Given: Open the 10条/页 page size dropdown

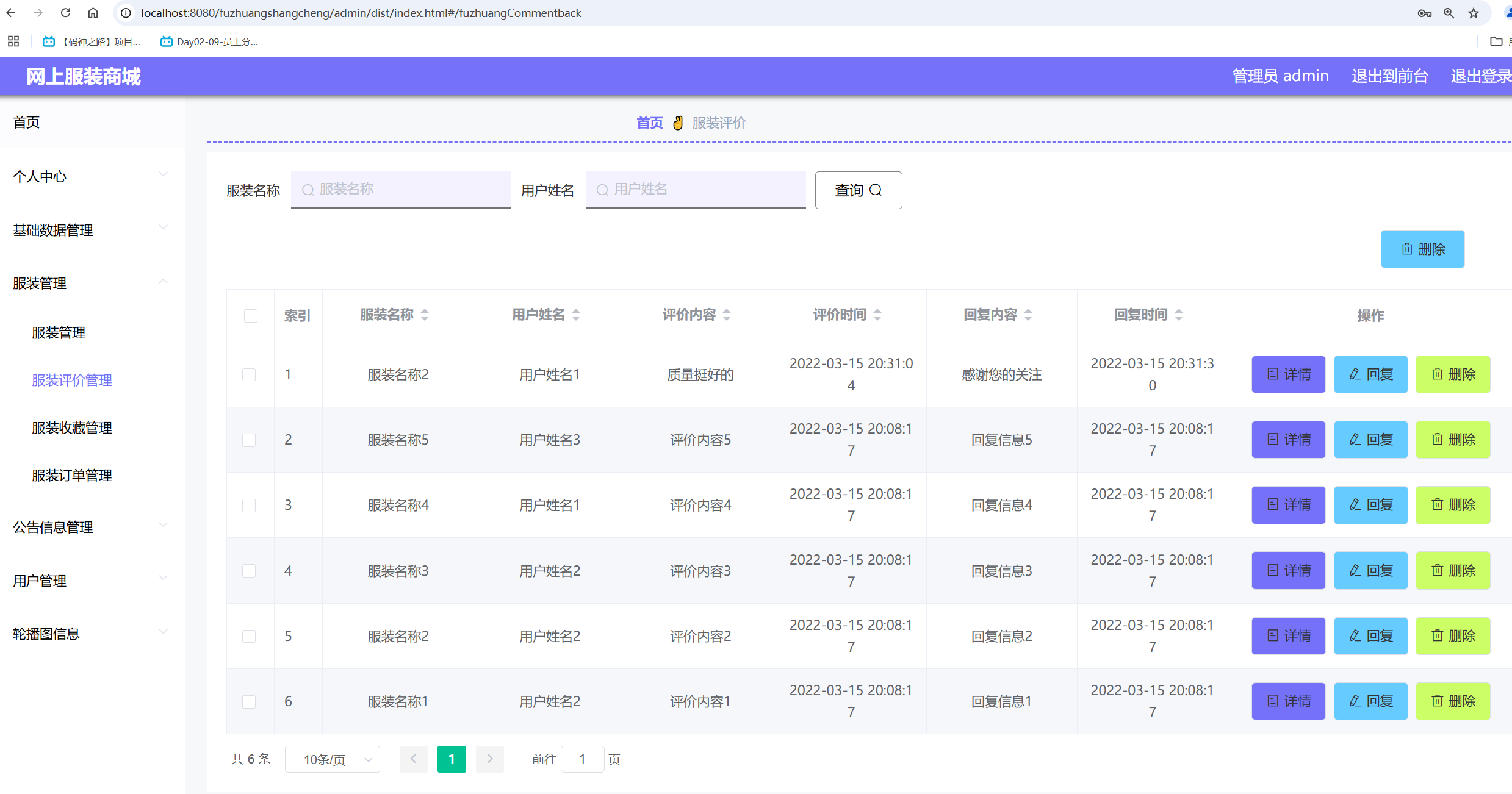Looking at the screenshot, I should point(333,759).
